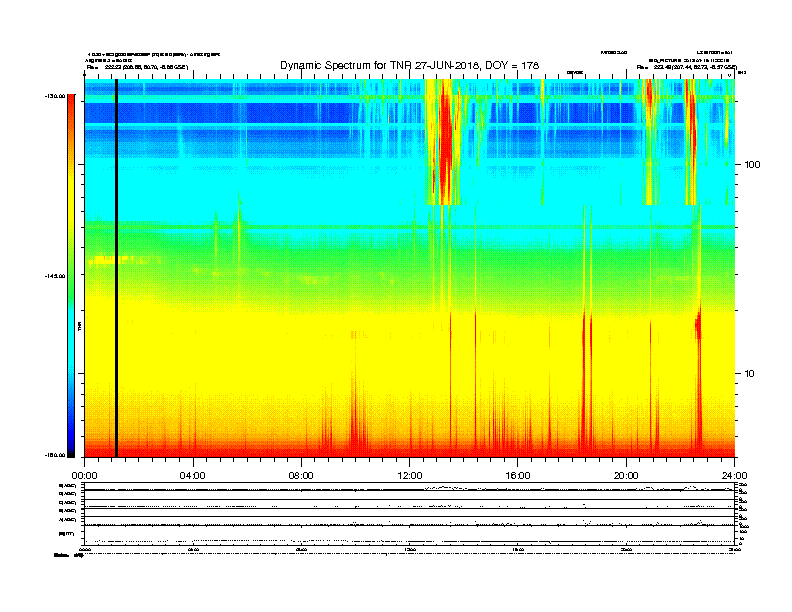This screenshot has width=792, height=612.
Task: Click the 12:00 time axis label
Action: 410,476
